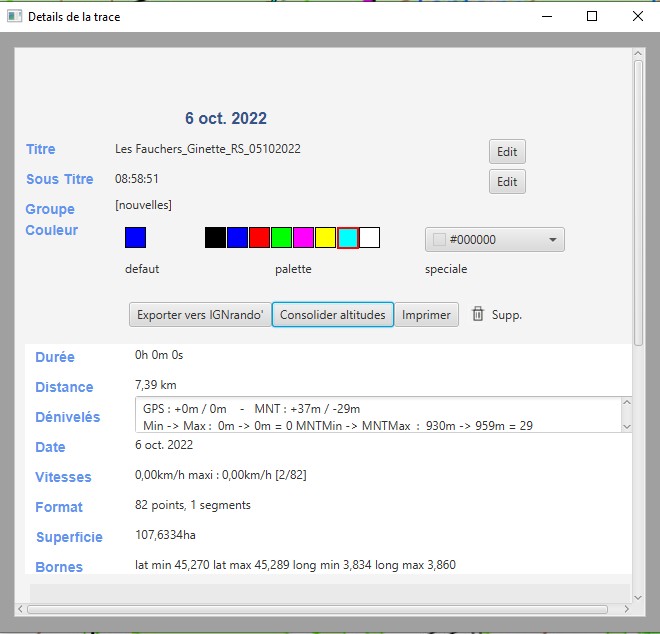Open the special color #000000 dropdown
Image resolution: width=660 pixels, height=634 pixels.
click(495, 240)
